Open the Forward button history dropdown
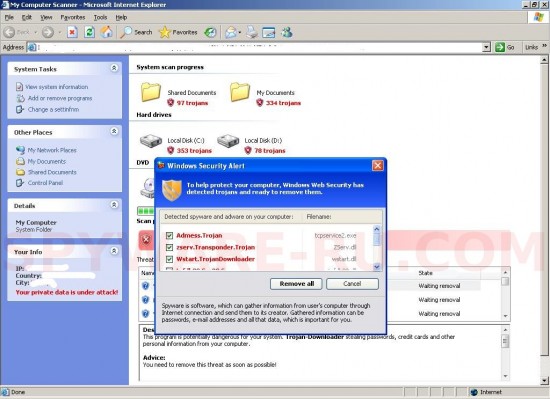The height and width of the screenshot is (399, 550). click(60, 32)
